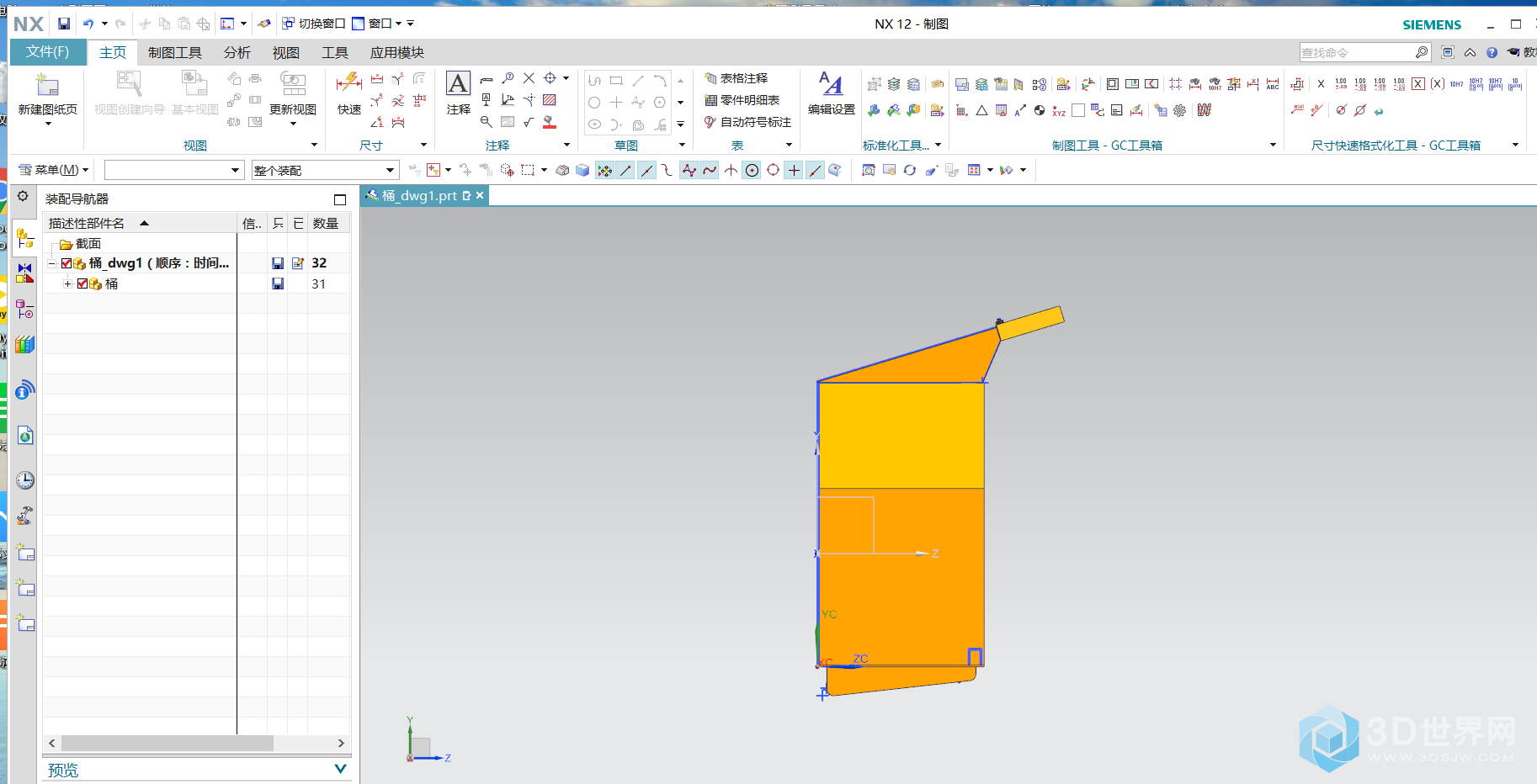The height and width of the screenshot is (784, 1537).
Task: Expand the 尺寸快速格式化工具 group arrow
Action: pos(1516,145)
